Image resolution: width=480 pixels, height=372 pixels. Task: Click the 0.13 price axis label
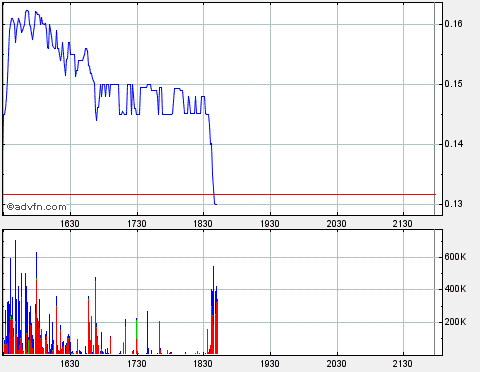coord(453,204)
